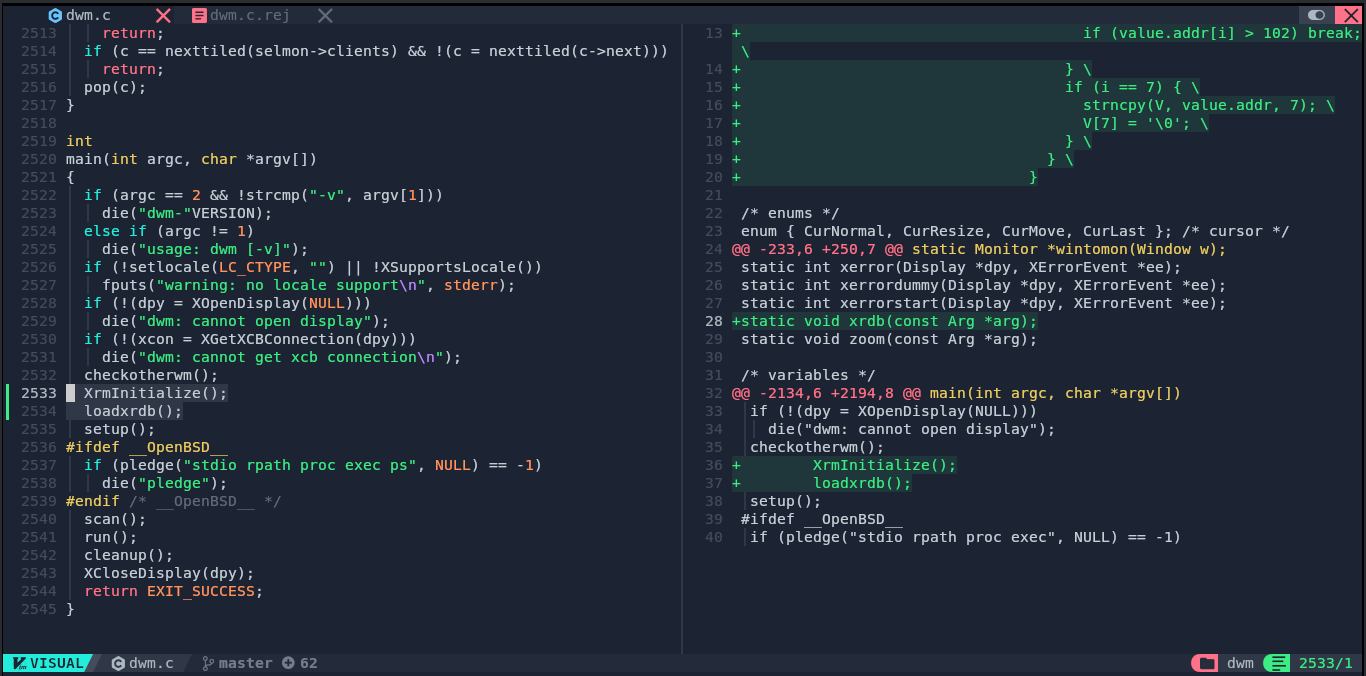Click the added XrmInitialize(); line in dwm.c.rej
The height and width of the screenshot is (676, 1366).
click(x=884, y=465)
